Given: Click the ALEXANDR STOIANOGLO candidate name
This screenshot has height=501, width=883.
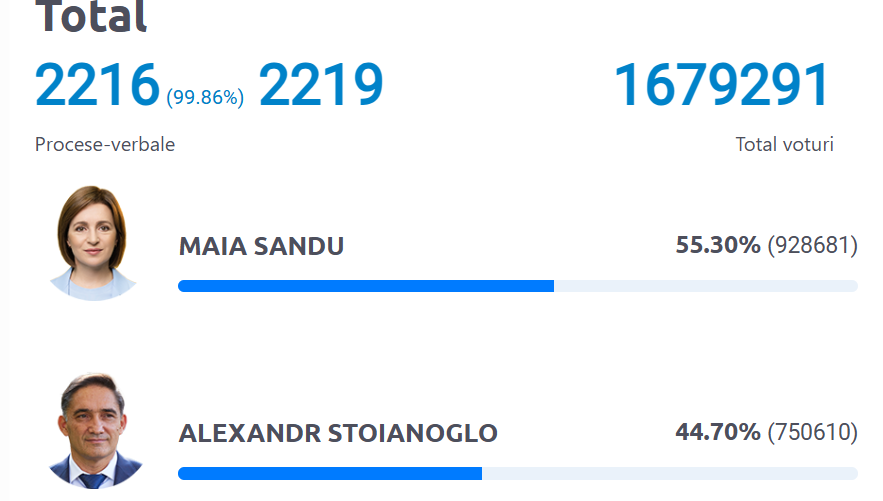Looking at the screenshot, I should click(338, 434).
